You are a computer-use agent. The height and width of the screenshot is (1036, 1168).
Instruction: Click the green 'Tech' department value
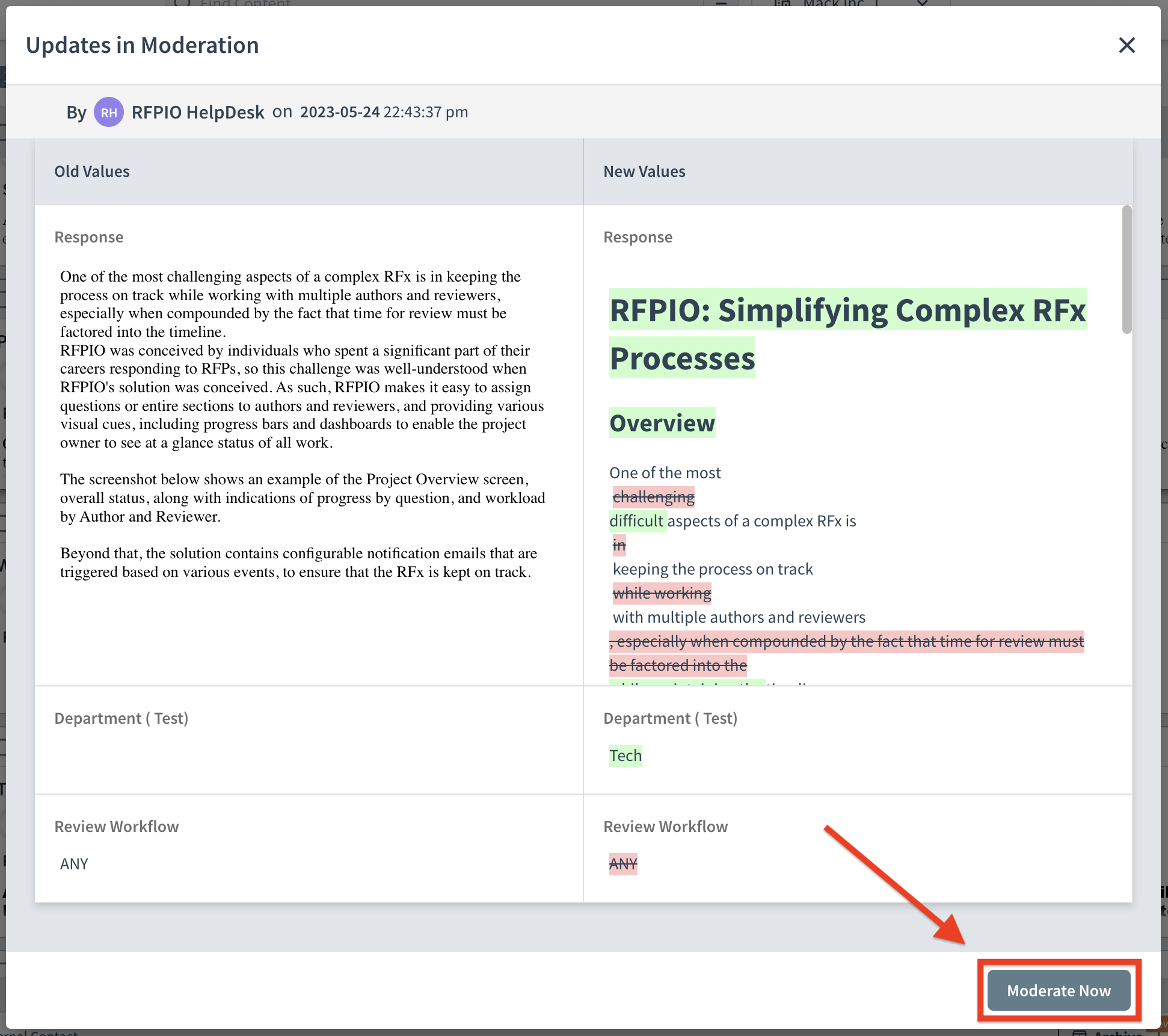(625, 756)
